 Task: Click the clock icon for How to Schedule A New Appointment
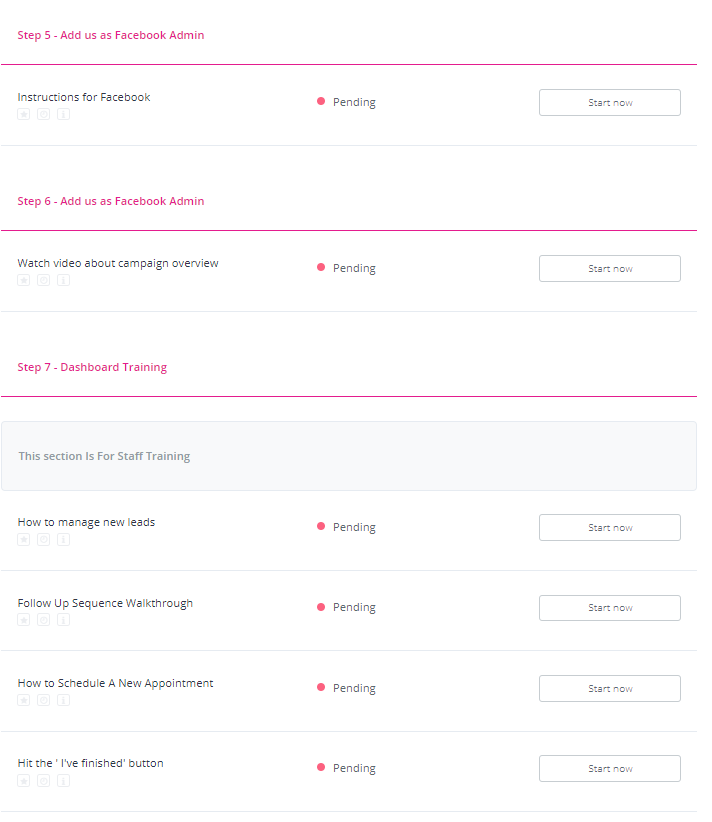pyautogui.click(x=43, y=700)
